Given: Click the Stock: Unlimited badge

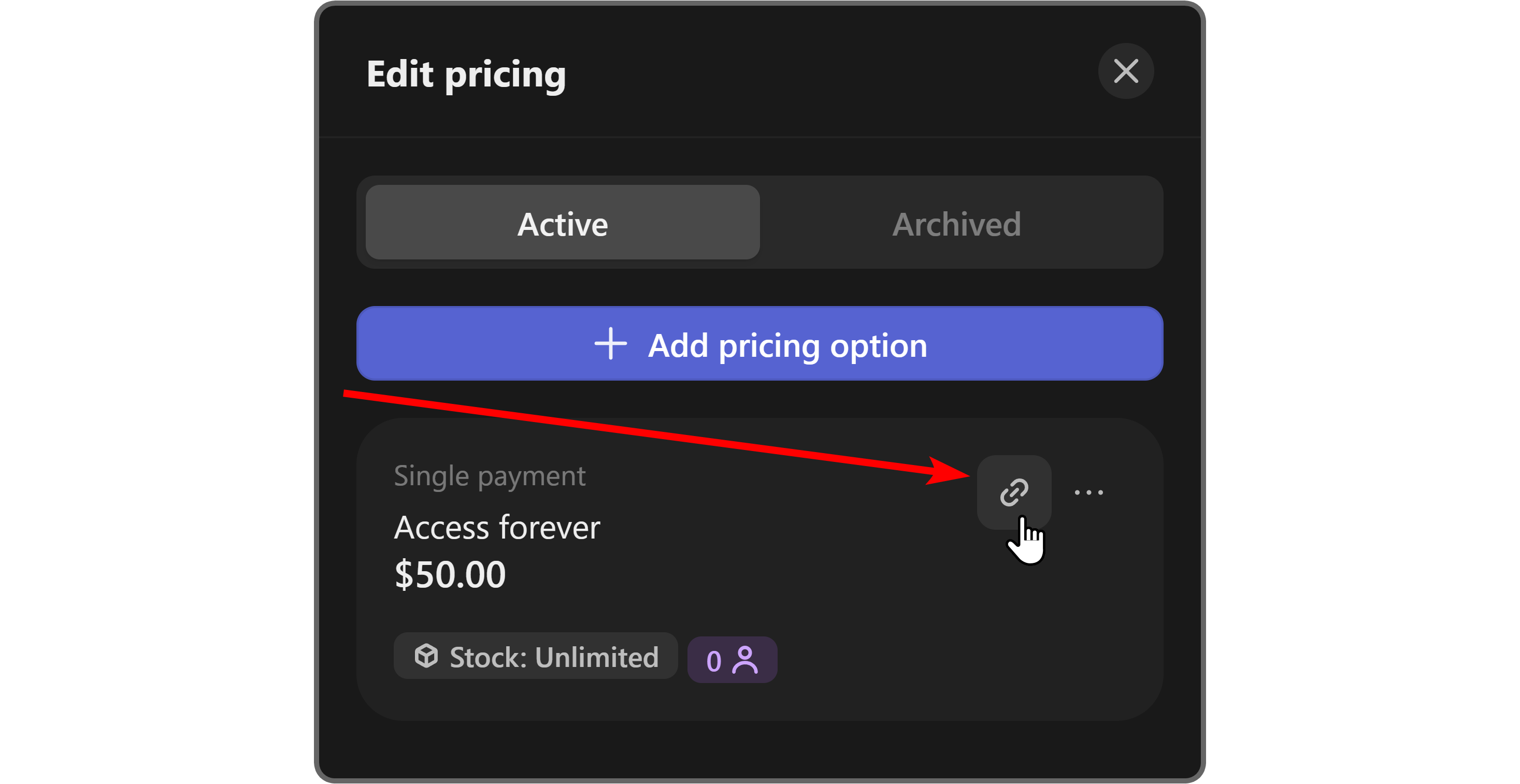Looking at the screenshot, I should [535, 657].
